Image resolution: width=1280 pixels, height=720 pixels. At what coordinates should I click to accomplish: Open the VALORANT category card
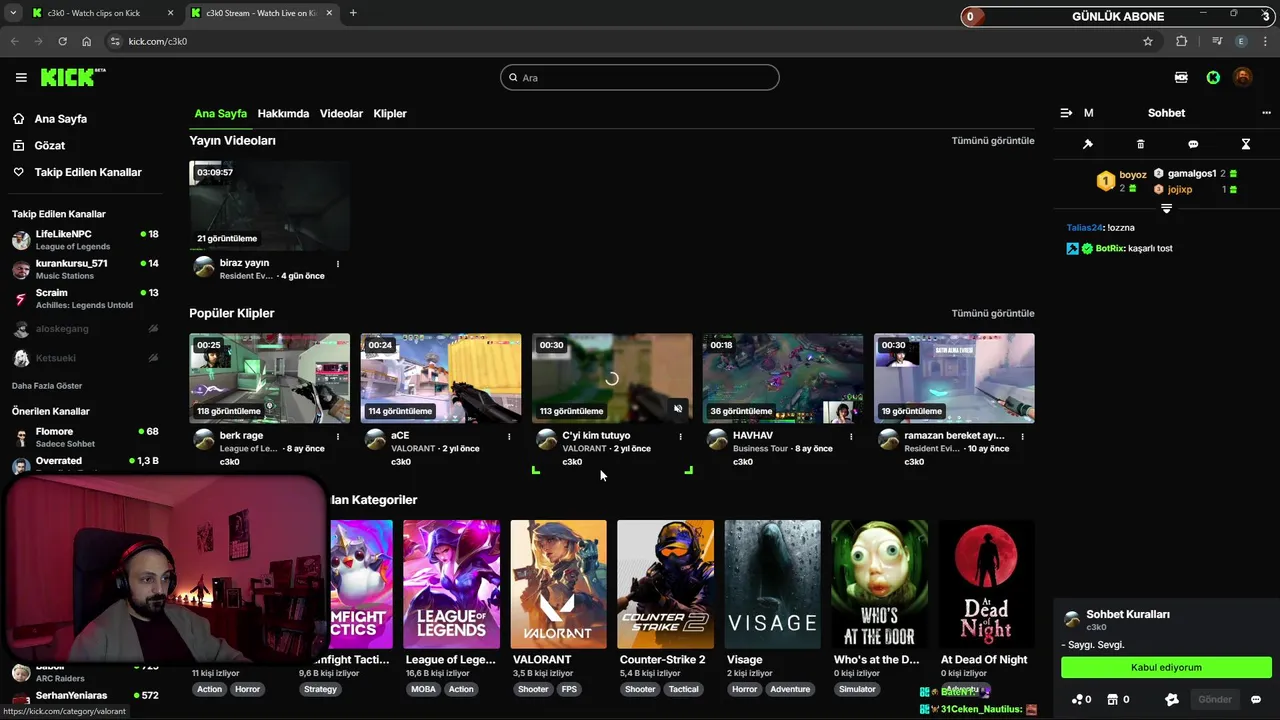[558, 584]
